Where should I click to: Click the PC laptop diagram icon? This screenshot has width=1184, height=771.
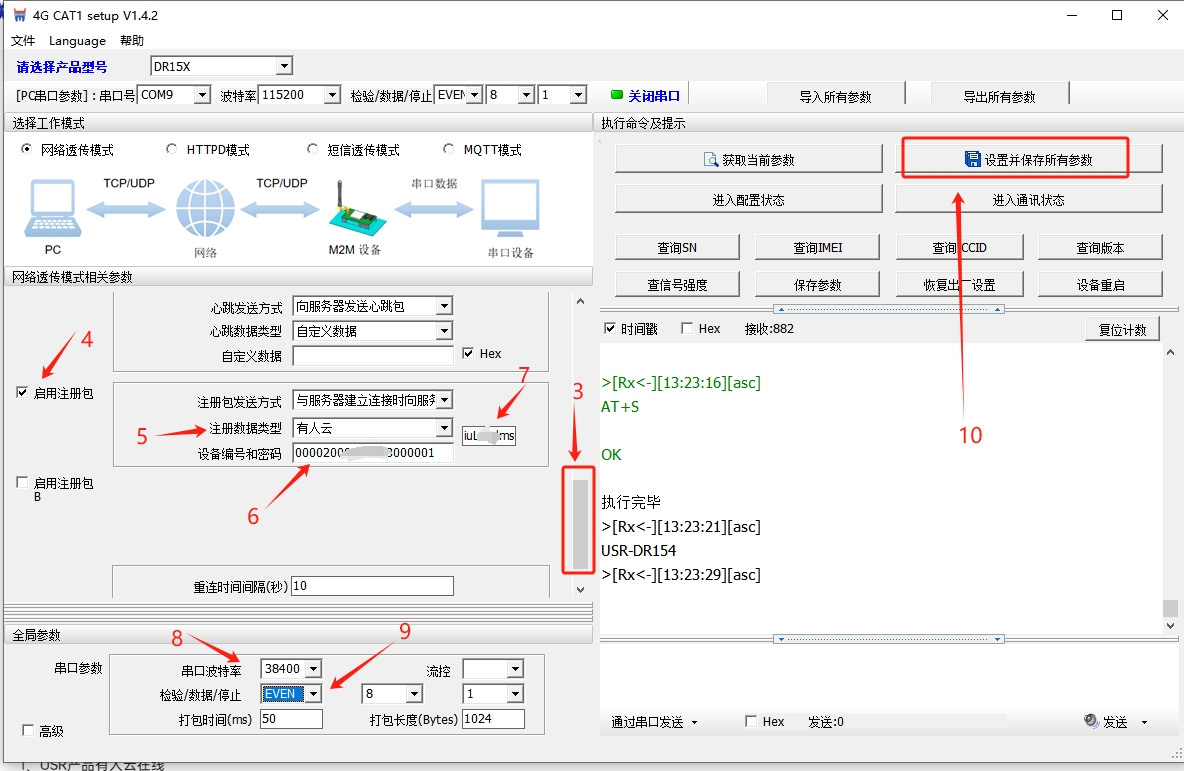click(53, 208)
